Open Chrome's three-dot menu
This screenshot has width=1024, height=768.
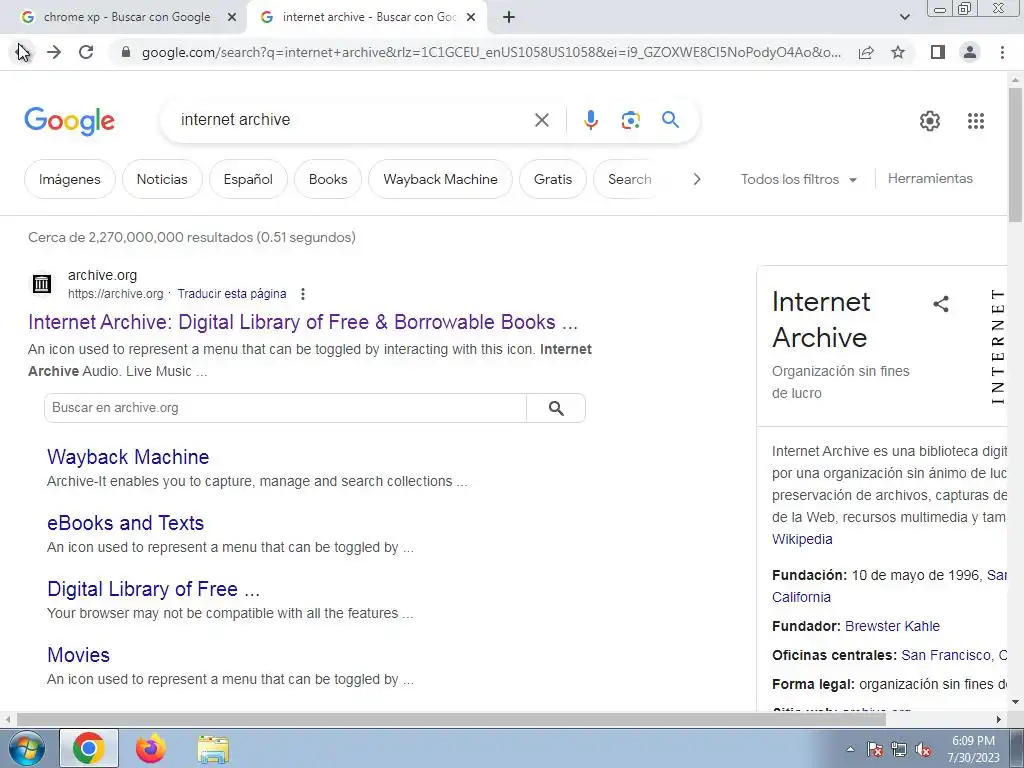click(x=1002, y=52)
